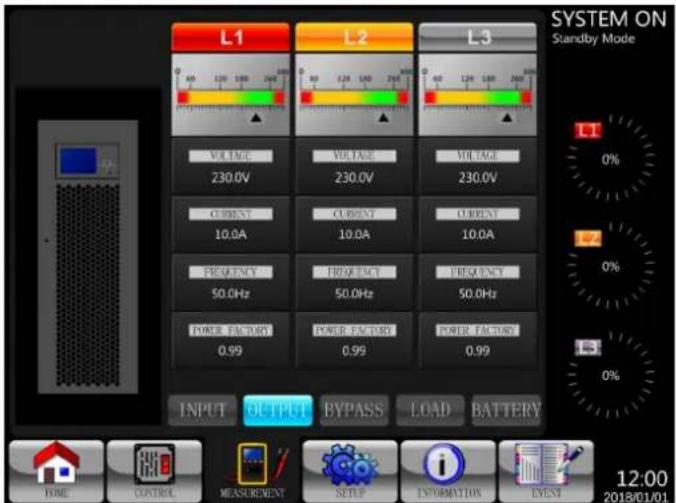The height and width of the screenshot is (503, 676).
Task: Click the L3 power factor 0.99
Action: [x=478, y=351]
